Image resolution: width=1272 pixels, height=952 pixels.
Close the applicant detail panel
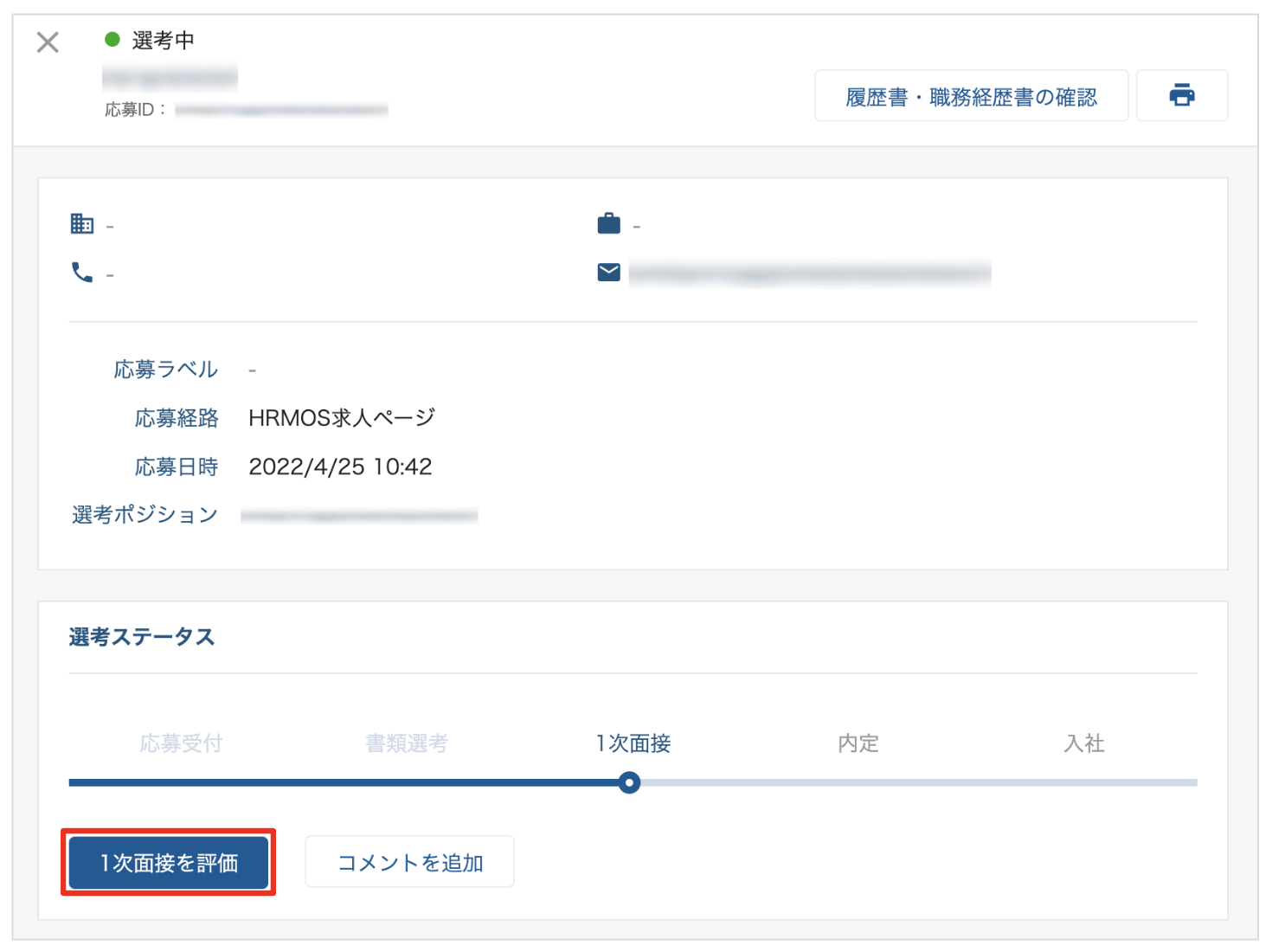click(48, 42)
